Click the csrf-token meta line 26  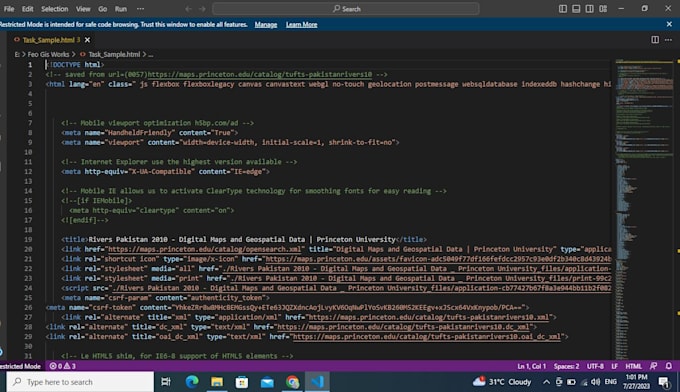tap(288, 307)
